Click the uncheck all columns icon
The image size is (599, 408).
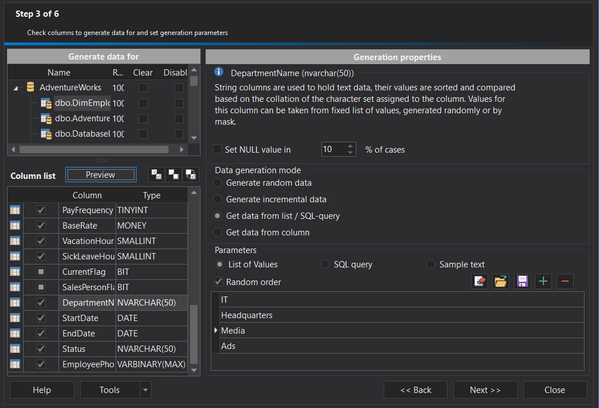(173, 175)
